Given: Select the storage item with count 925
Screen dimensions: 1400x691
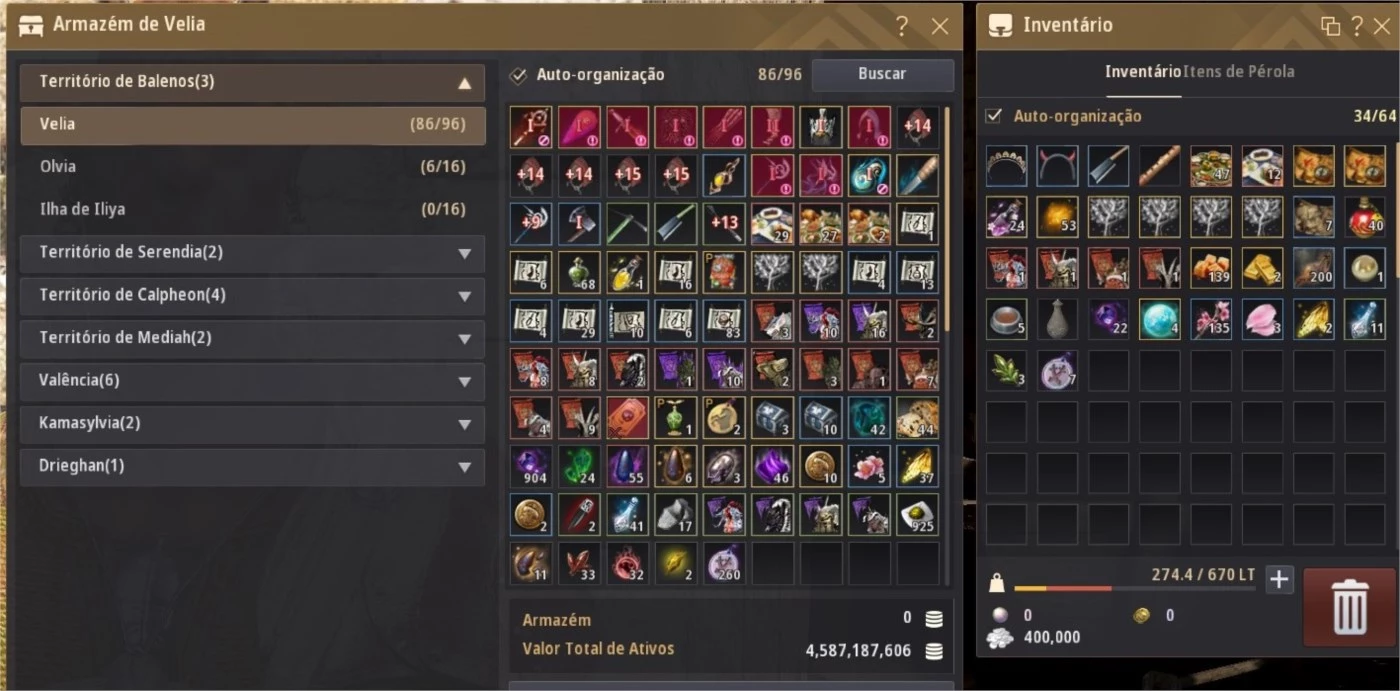Looking at the screenshot, I should click(x=917, y=514).
